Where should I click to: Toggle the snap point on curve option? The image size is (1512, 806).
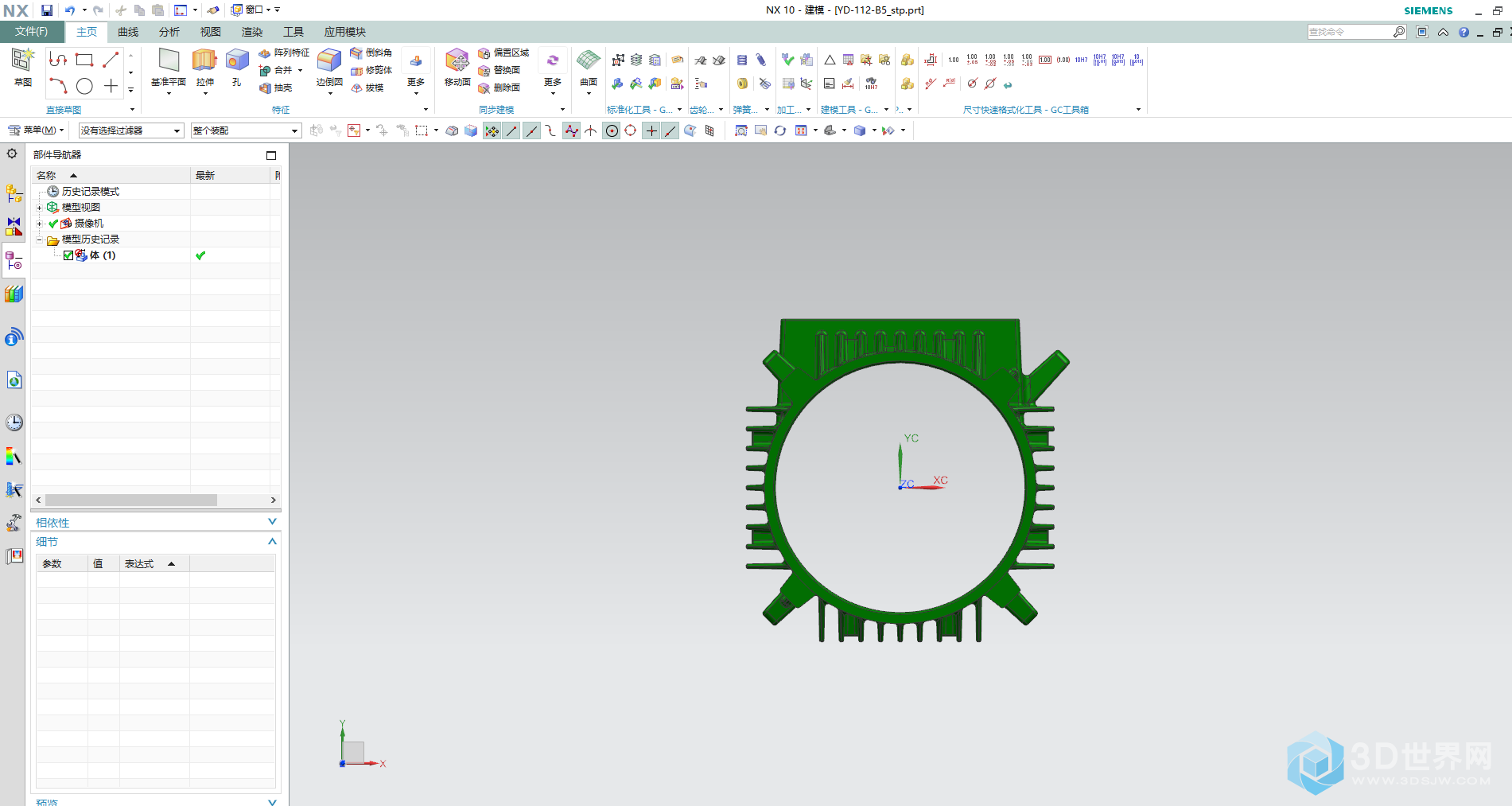pyautogui.click(x=670, y=130)
